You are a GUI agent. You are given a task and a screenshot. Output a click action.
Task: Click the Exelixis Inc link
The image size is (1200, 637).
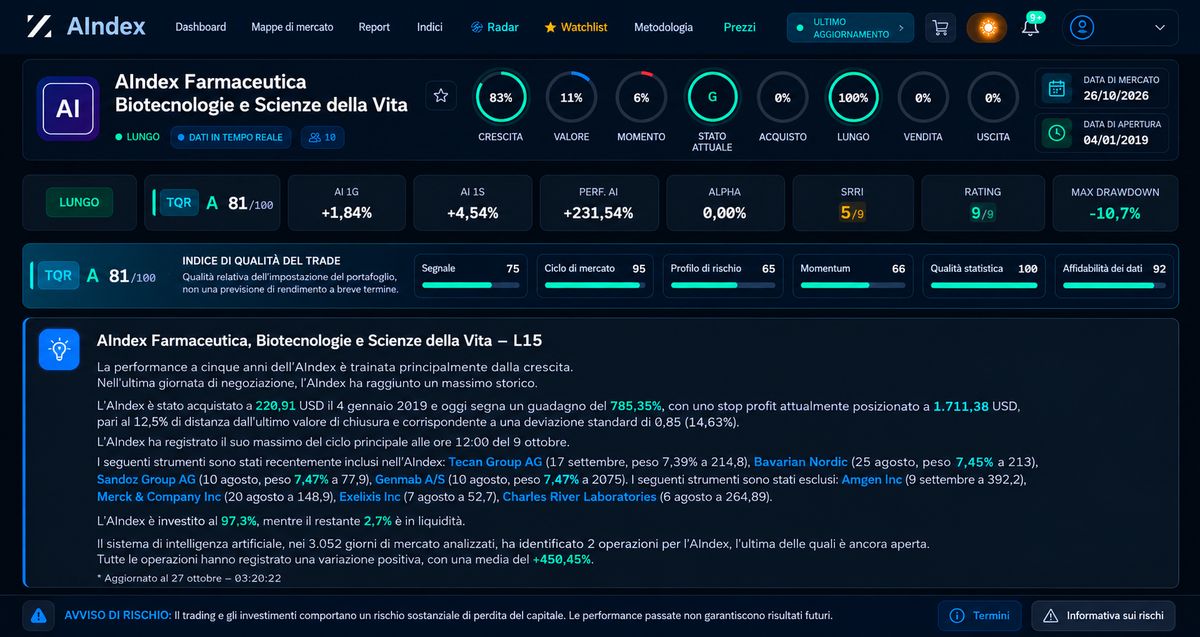point(369,497)
